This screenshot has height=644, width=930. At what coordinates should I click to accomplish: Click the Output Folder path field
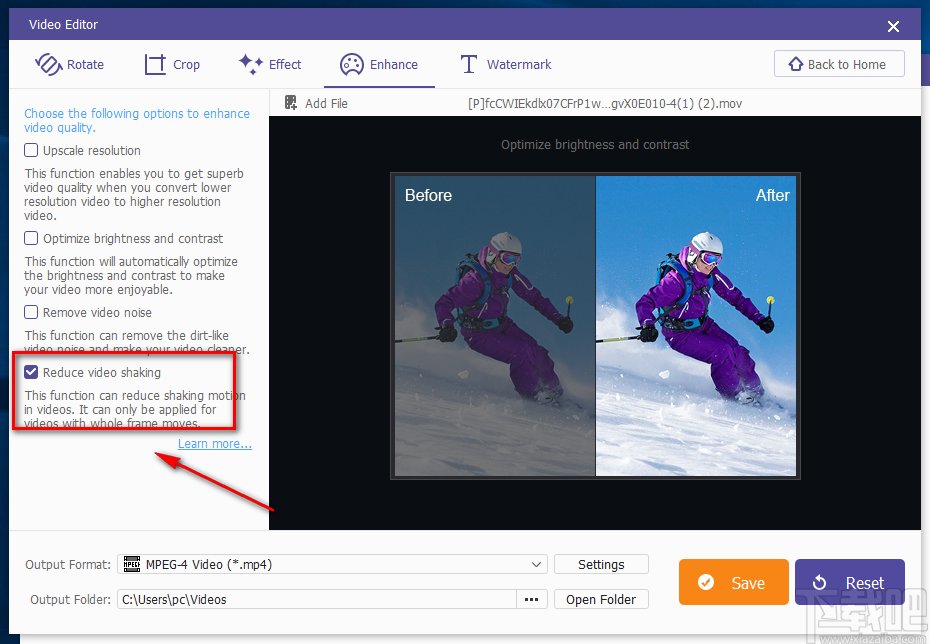pyautogui.click(x=317, y=599)
